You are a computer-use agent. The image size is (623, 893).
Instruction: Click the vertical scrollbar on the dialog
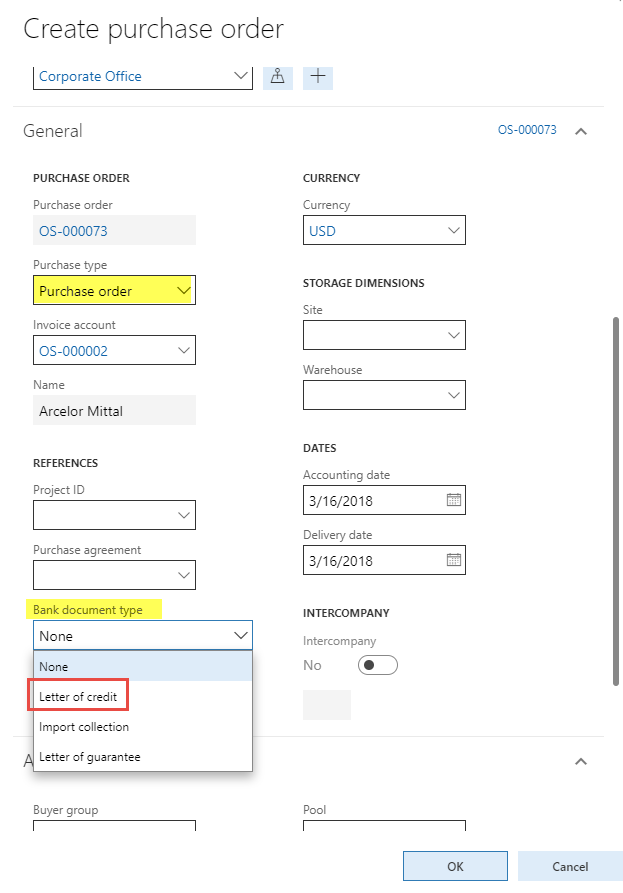(615, 500)
